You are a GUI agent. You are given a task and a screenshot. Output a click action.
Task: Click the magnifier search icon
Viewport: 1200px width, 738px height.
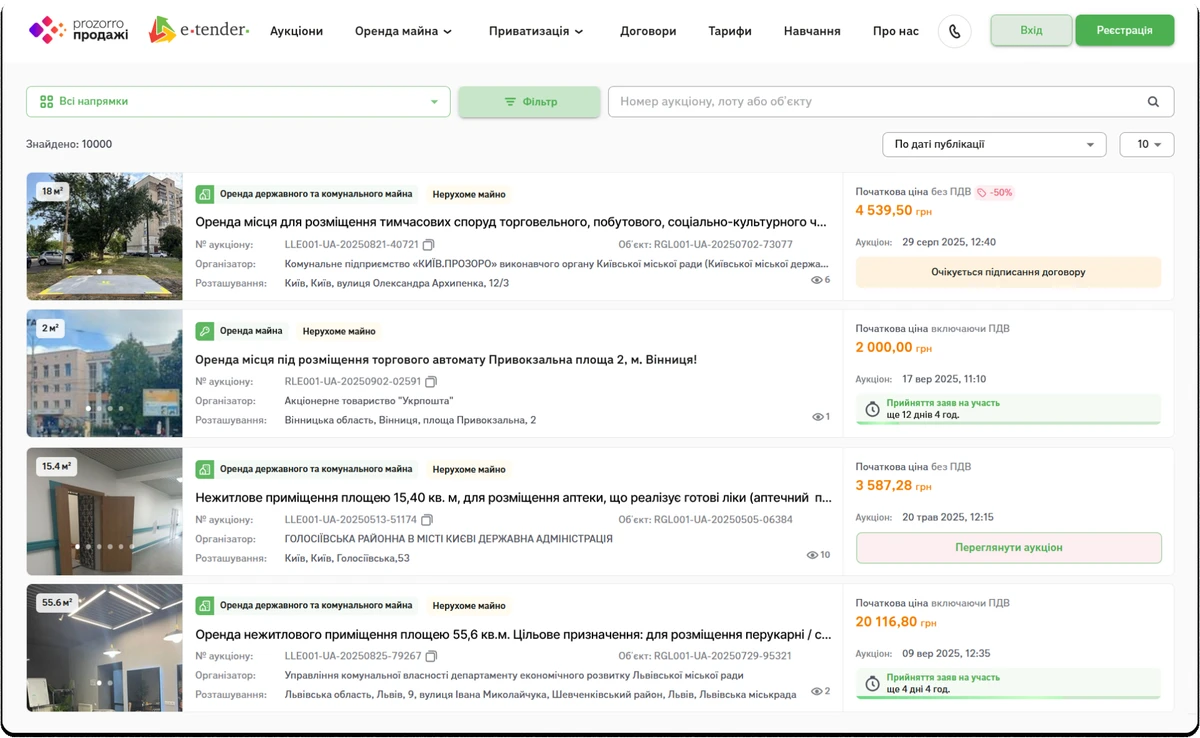tap(1153, 101)
